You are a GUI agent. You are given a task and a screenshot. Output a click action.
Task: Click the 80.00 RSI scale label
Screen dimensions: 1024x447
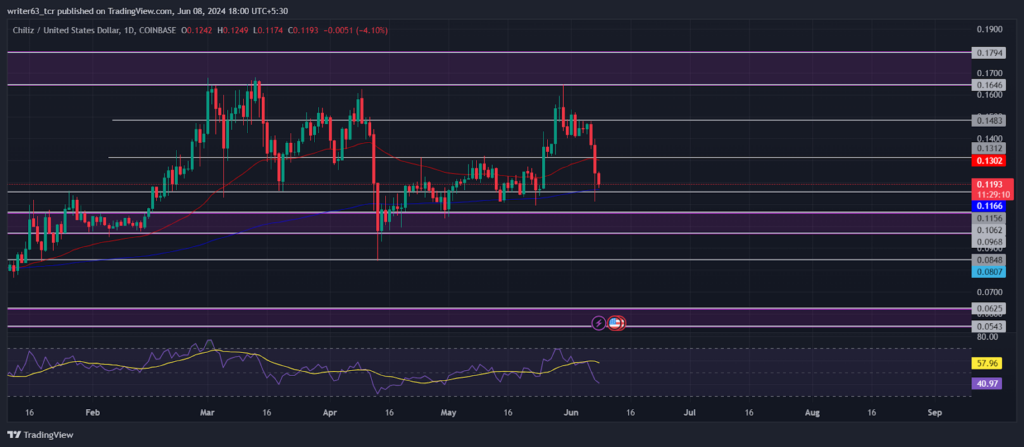988,337
